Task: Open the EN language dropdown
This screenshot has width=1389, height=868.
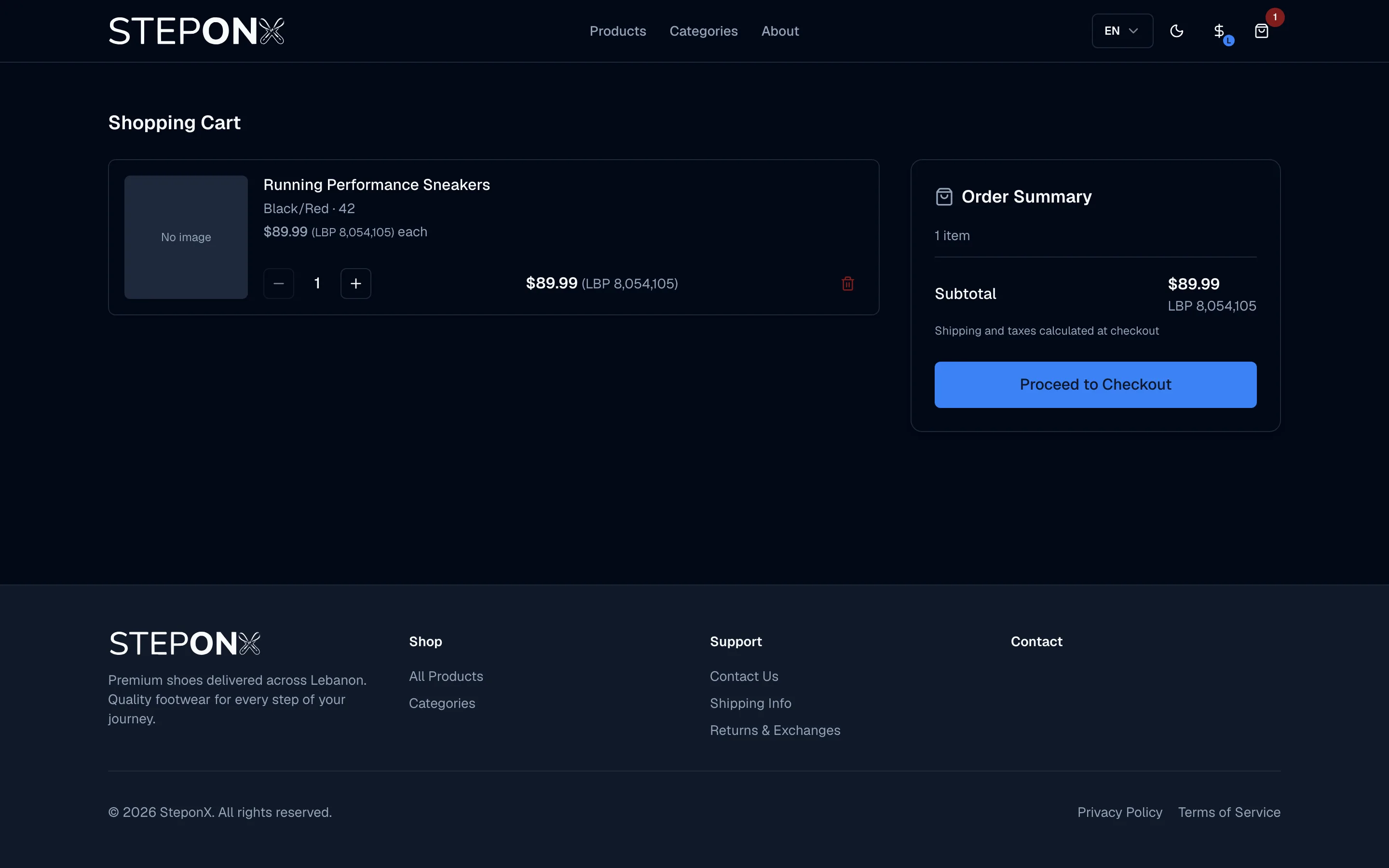Action: (x=1122, y=31)
